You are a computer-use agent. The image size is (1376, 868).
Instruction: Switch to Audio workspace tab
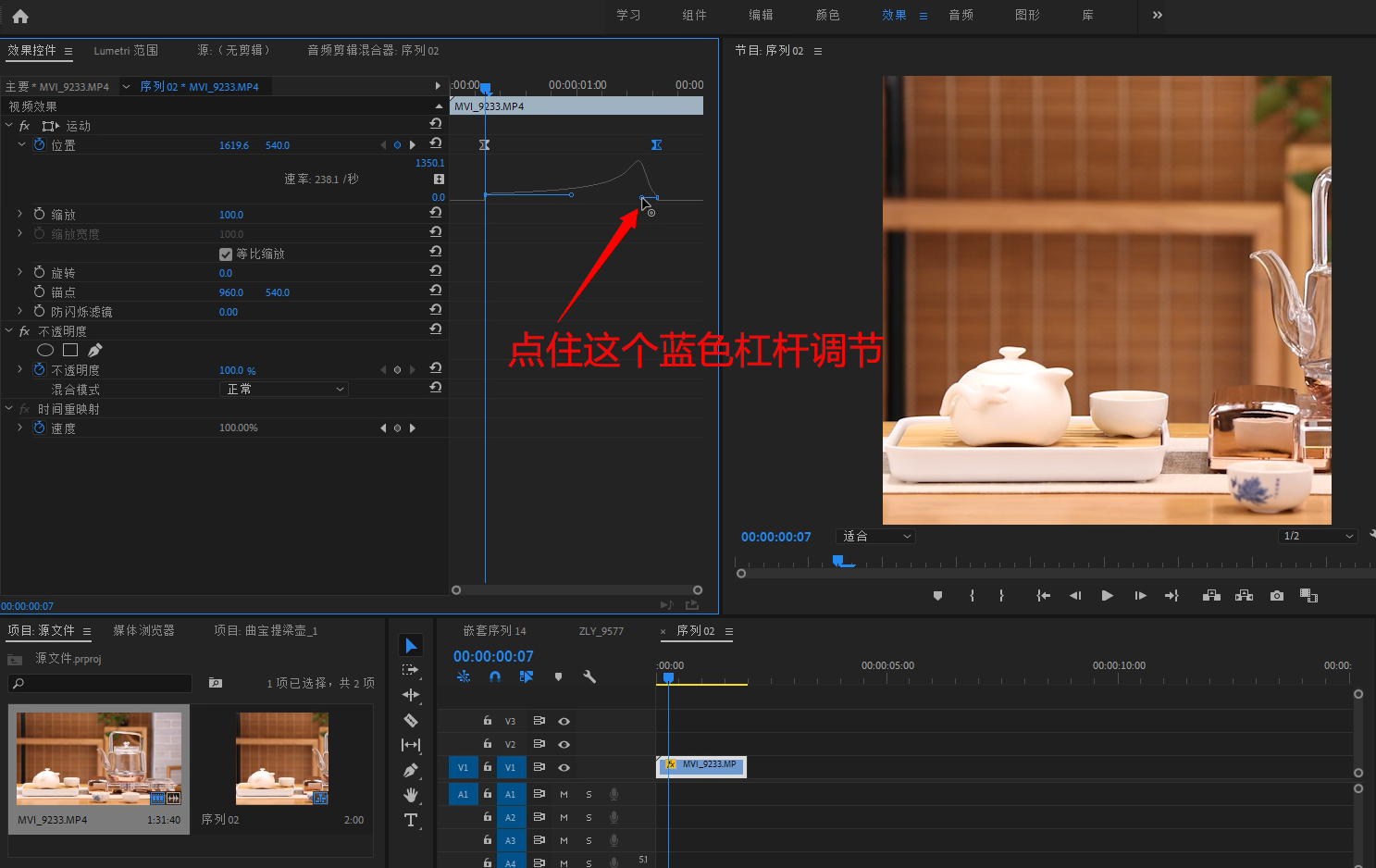pos(961,15)
